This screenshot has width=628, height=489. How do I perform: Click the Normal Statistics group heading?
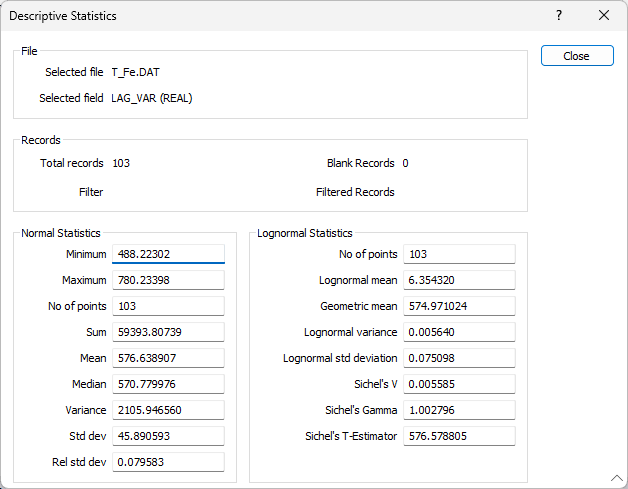point(61,233)
